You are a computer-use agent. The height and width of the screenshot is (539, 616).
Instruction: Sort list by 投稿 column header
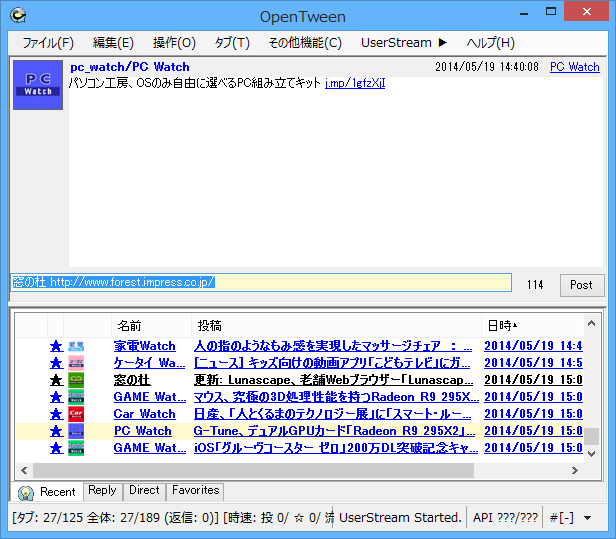336,326
